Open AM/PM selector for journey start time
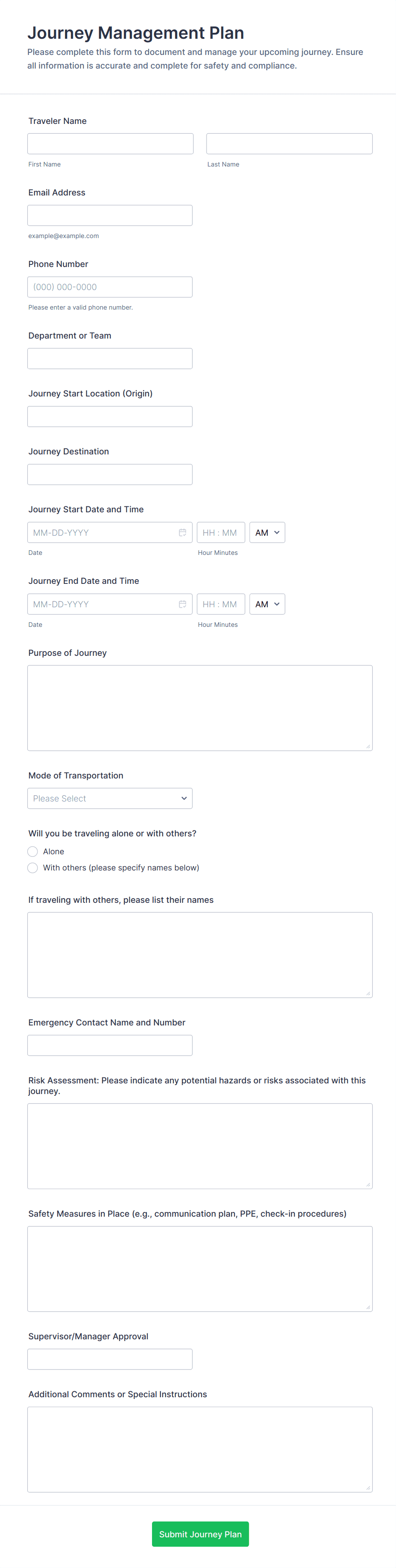 [267, 533]
